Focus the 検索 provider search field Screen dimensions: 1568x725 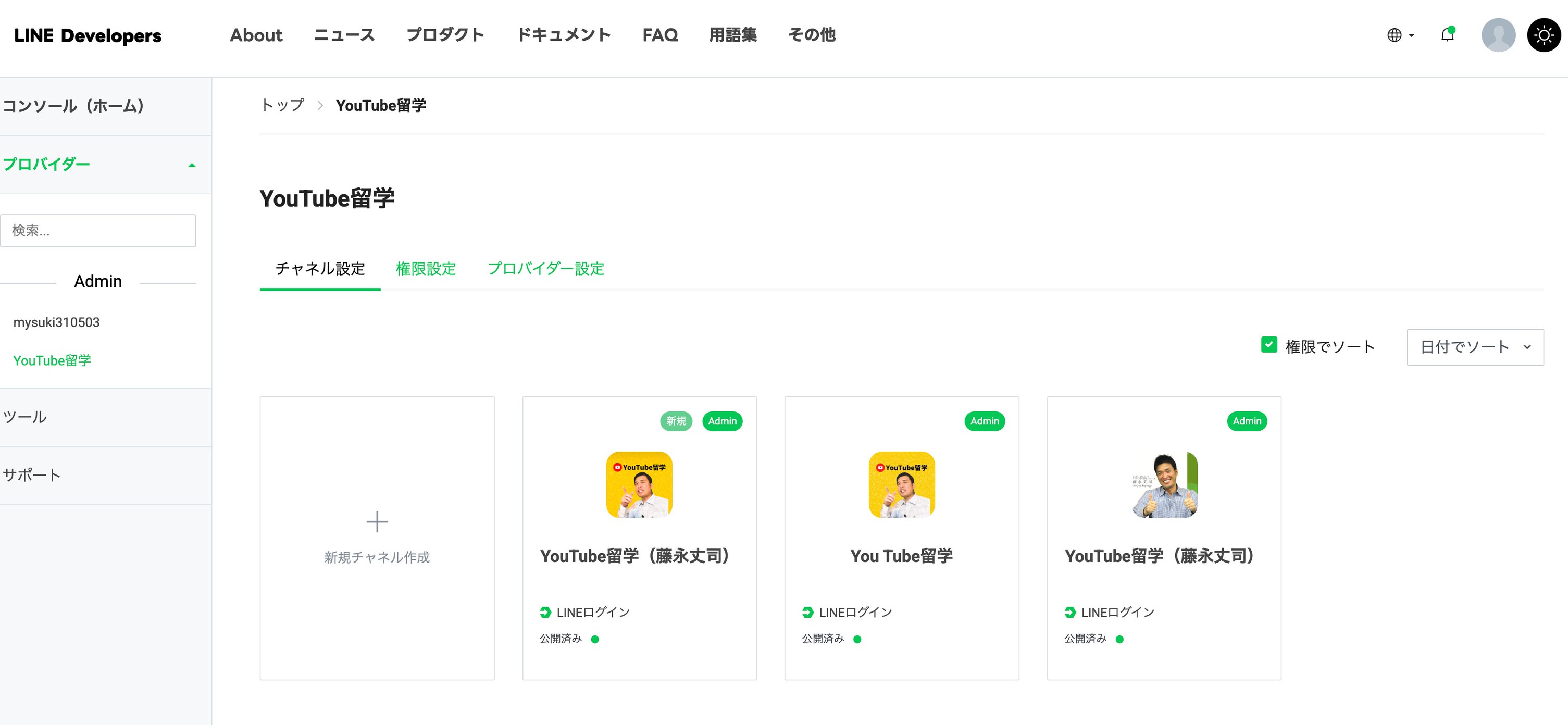pyautogui.click(x=98, y=231)
